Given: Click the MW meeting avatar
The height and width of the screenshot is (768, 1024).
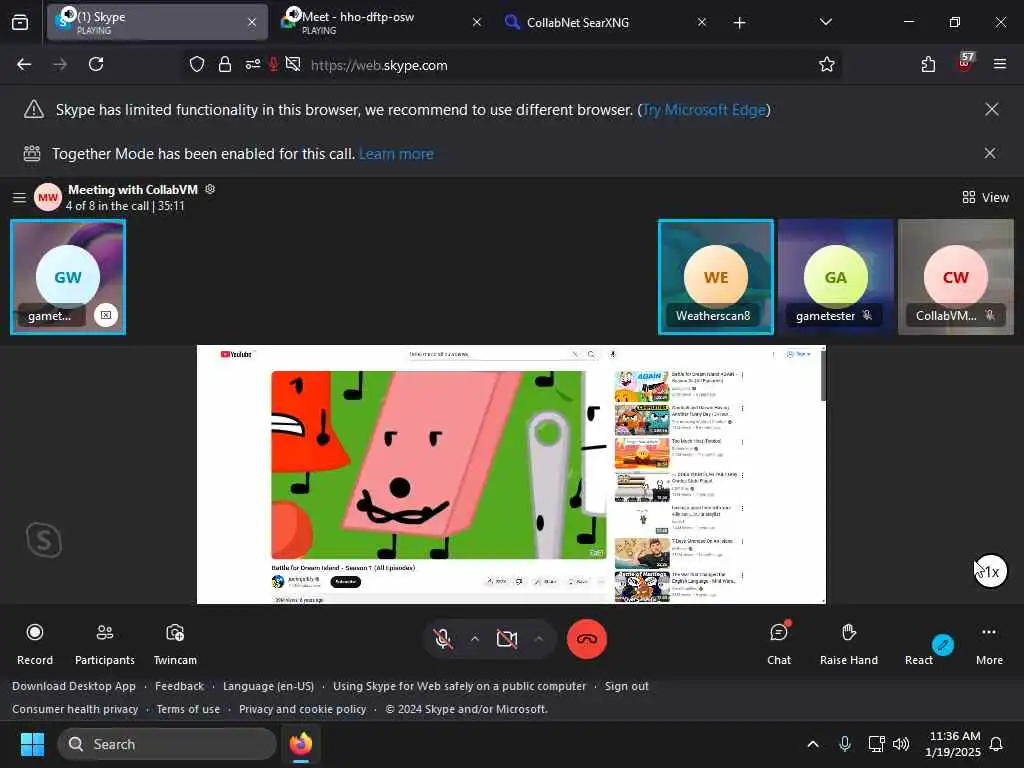Looking at the screenshot, I should (48, 197).
